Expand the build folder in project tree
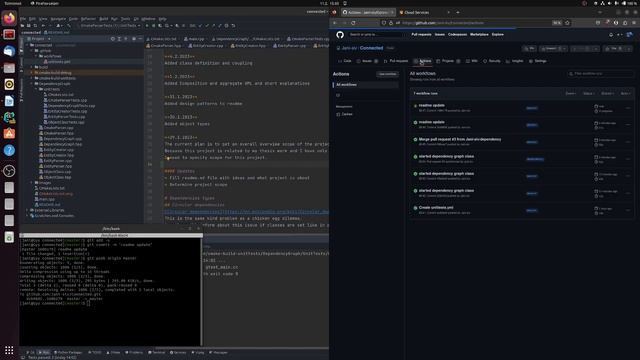The width and height of the screenshot is (640, 360). click(x=32, y=67)
